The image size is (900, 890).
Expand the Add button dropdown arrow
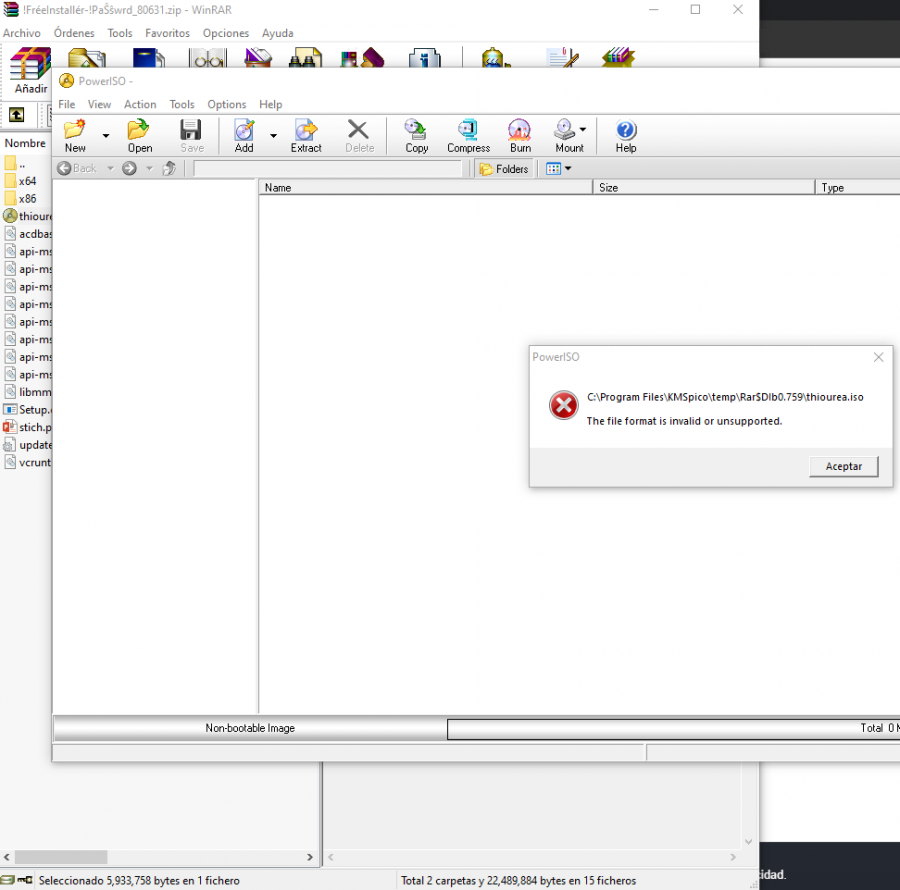[273, 135]
